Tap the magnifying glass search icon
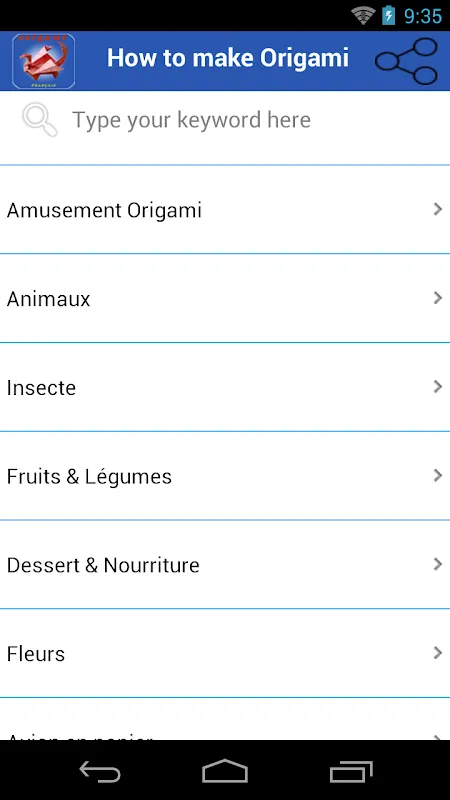The image size is (450, 800). pyautogui.click(x=40, y=120)
